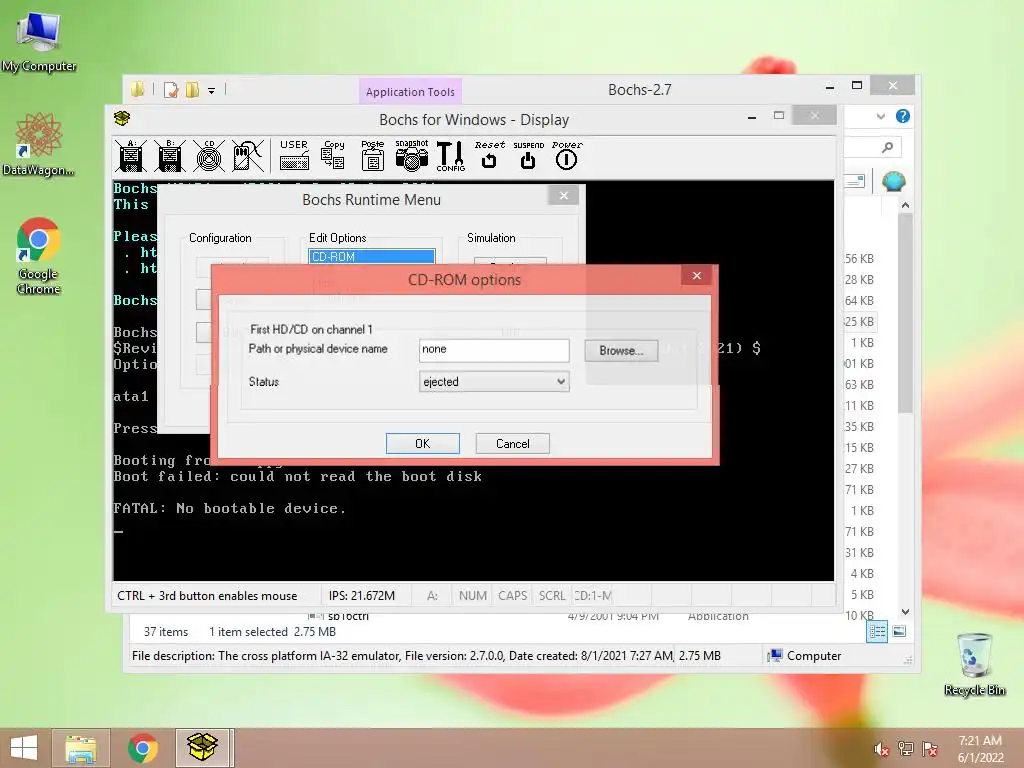
Task: Click Computer in Explorer status bar
Action: click(x=805, y=656)
